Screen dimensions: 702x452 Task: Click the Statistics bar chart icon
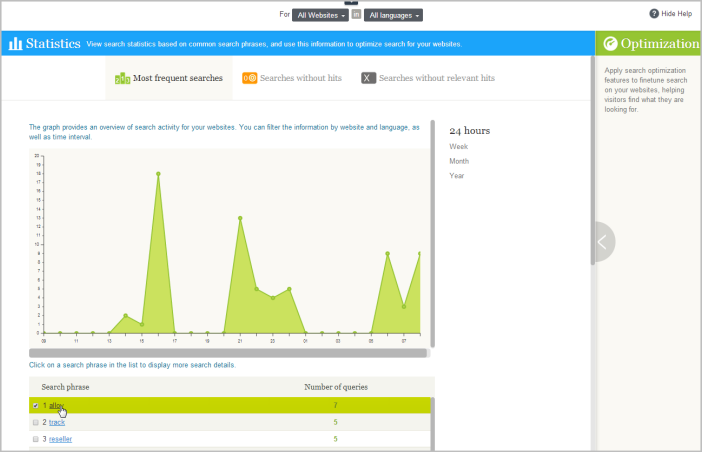click(15, 43)
